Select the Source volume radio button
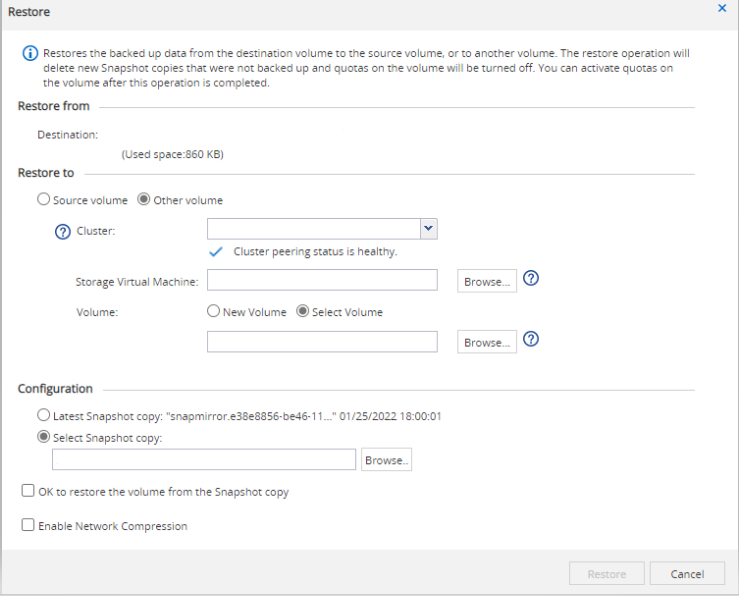739x596 pixels. [43, 199]
